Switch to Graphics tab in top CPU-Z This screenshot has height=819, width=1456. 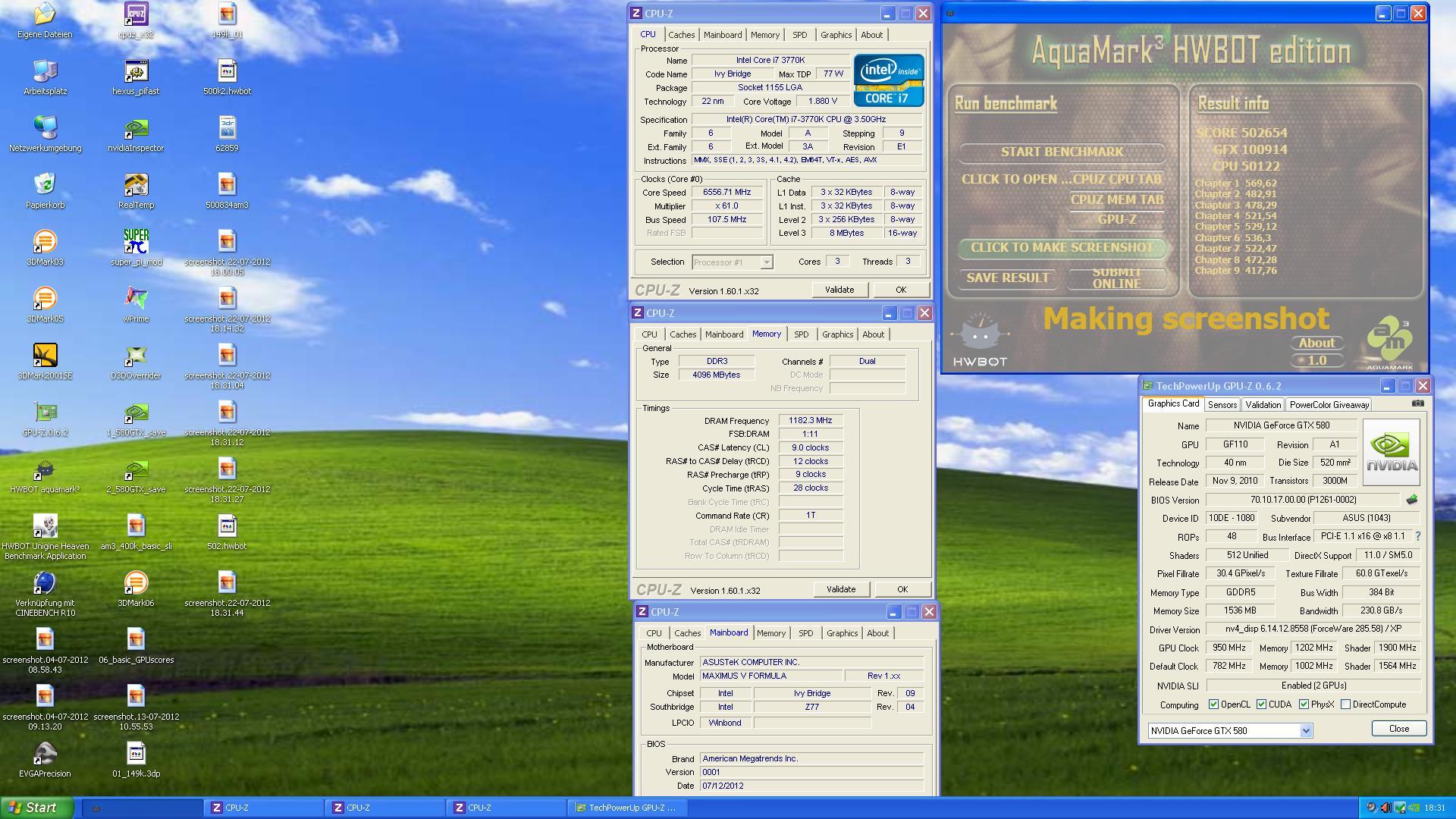pos(836,35)
